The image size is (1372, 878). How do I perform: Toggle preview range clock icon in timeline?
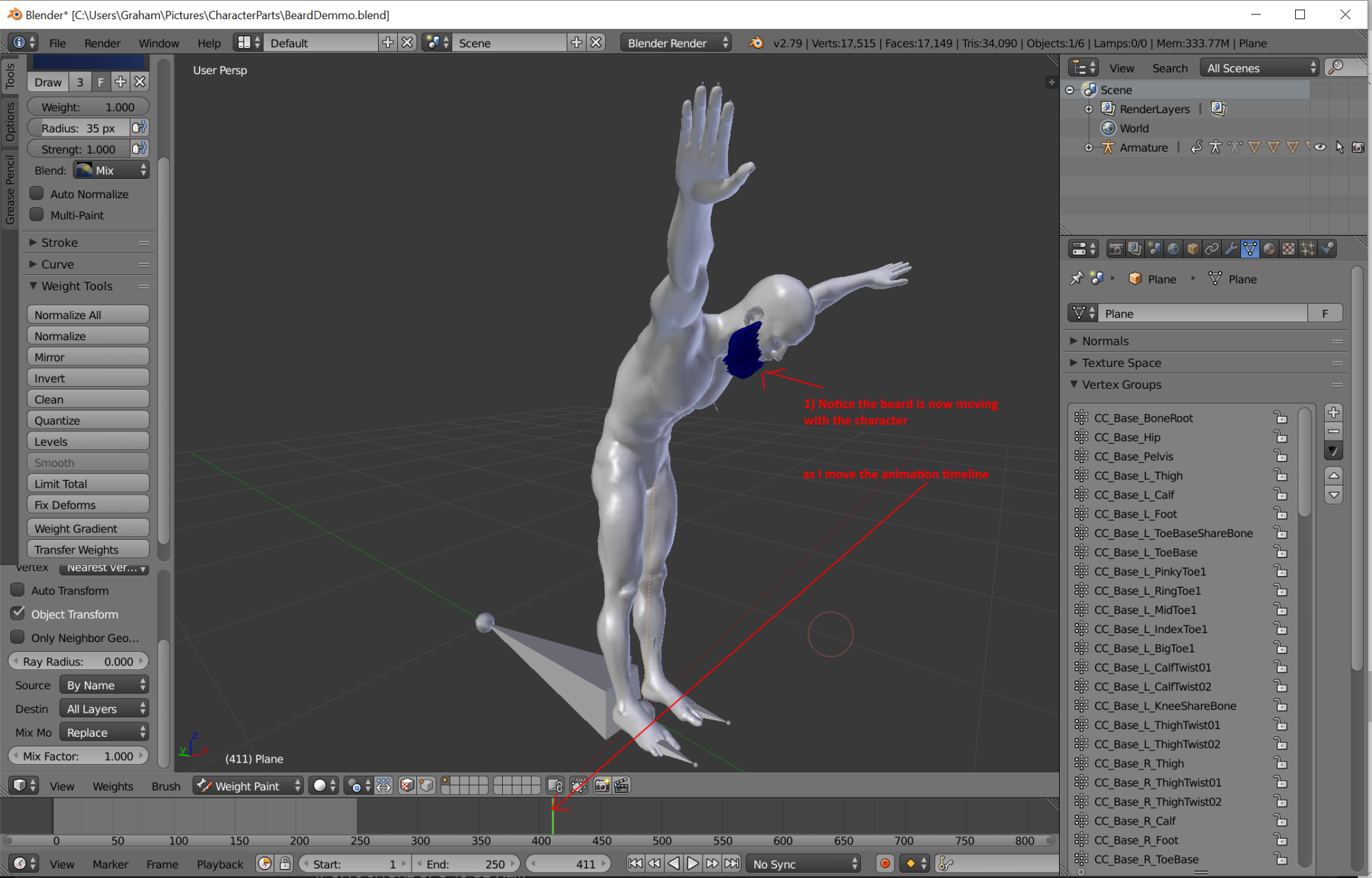click(265, 864)
